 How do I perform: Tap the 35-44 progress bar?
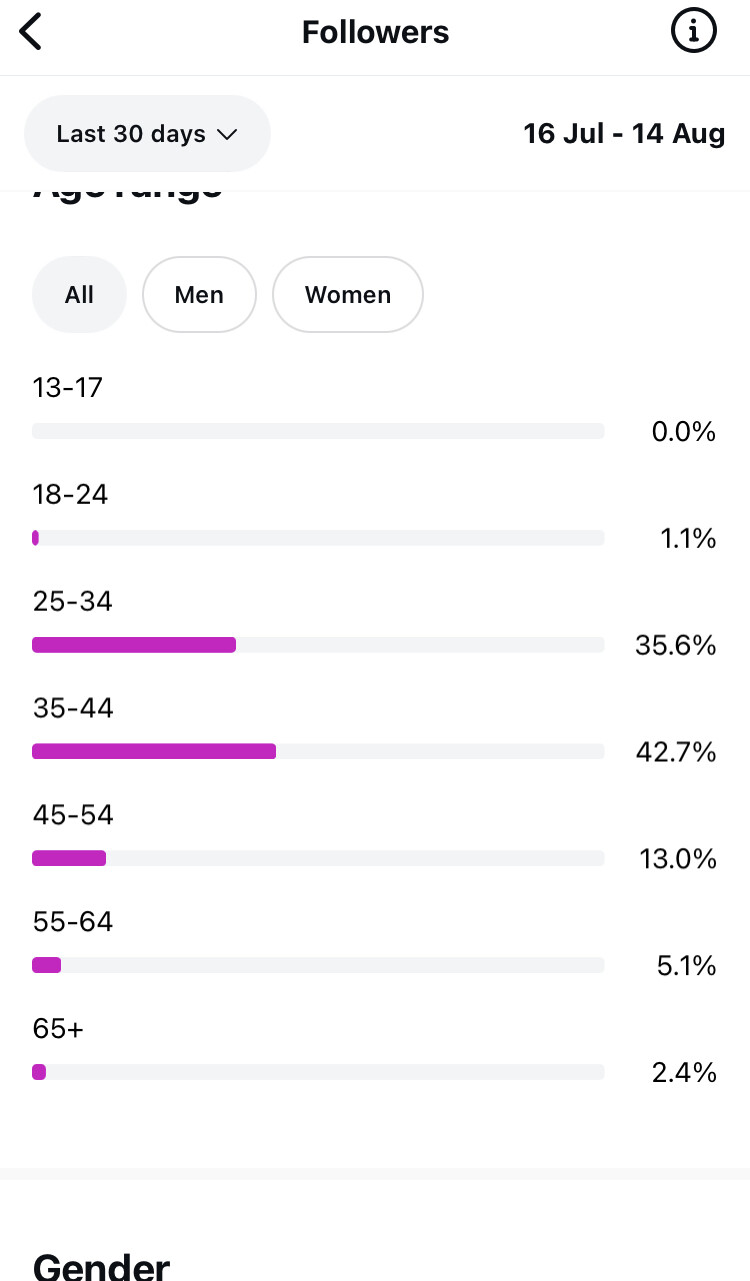tap(154, 751)
